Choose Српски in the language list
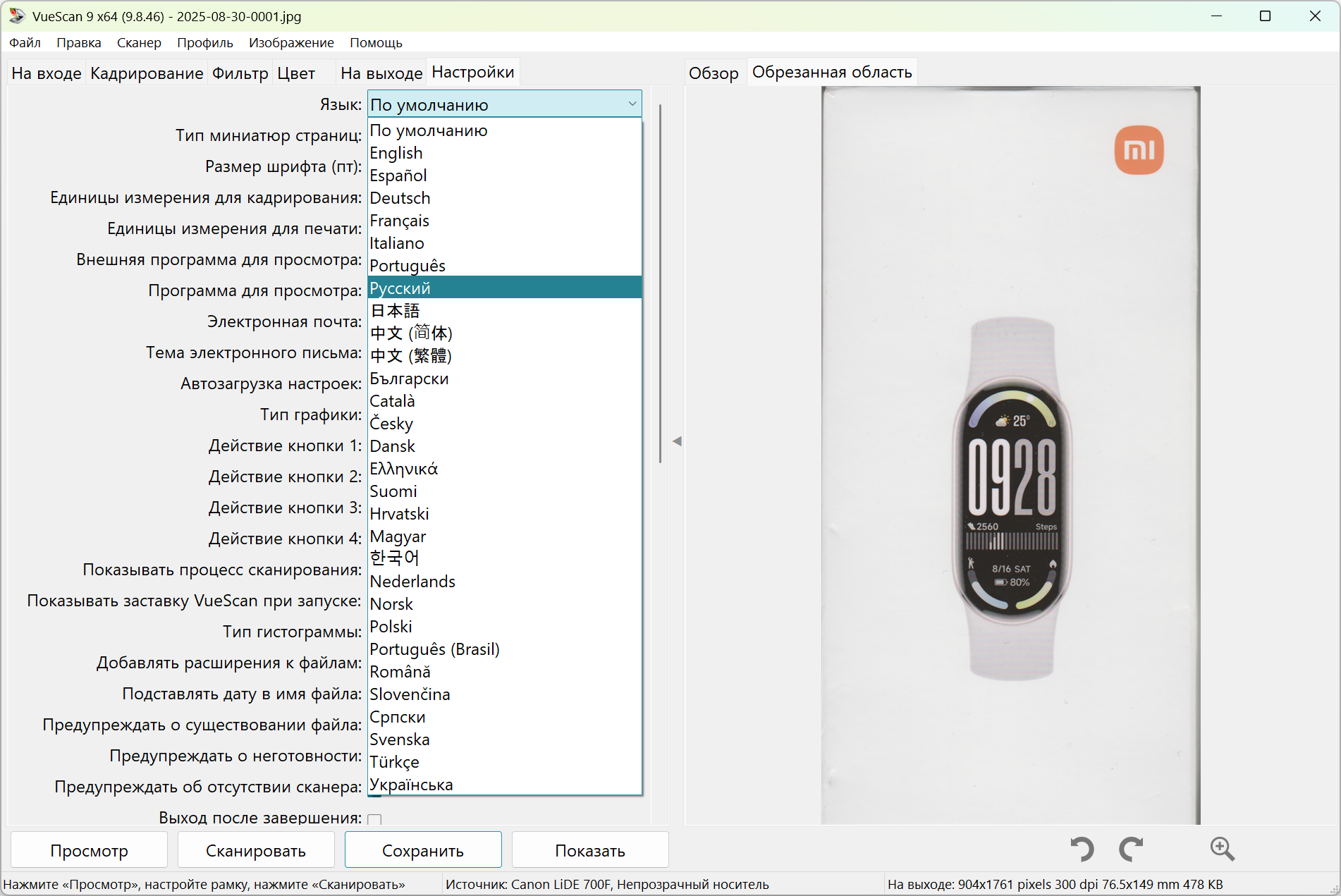The image size is (1341, 896). click(x=505, y=717)
